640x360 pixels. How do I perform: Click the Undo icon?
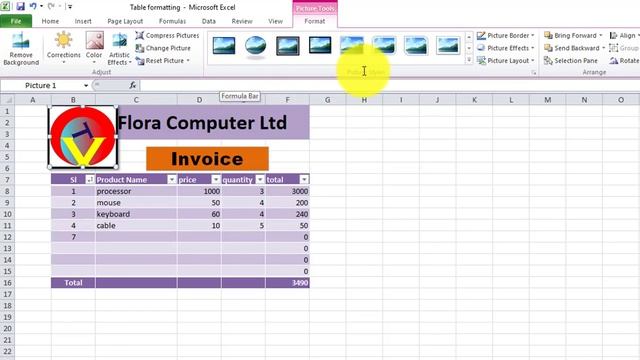click(x=33, y=6)
